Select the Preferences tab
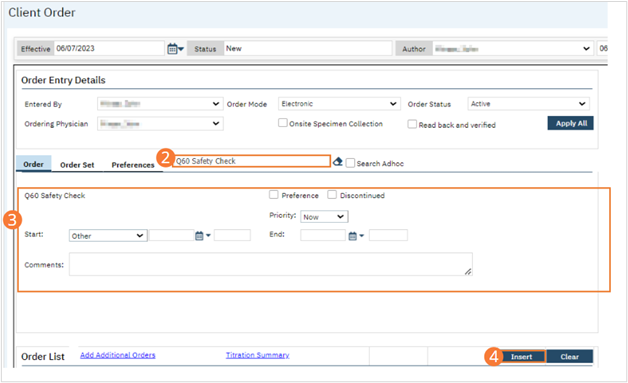628x383 pixels. pyautogui.click(x=133, y=165)
